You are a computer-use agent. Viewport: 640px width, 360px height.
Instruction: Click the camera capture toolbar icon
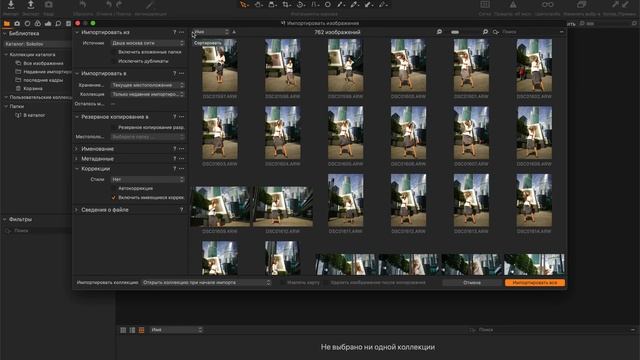coord(49,5)
